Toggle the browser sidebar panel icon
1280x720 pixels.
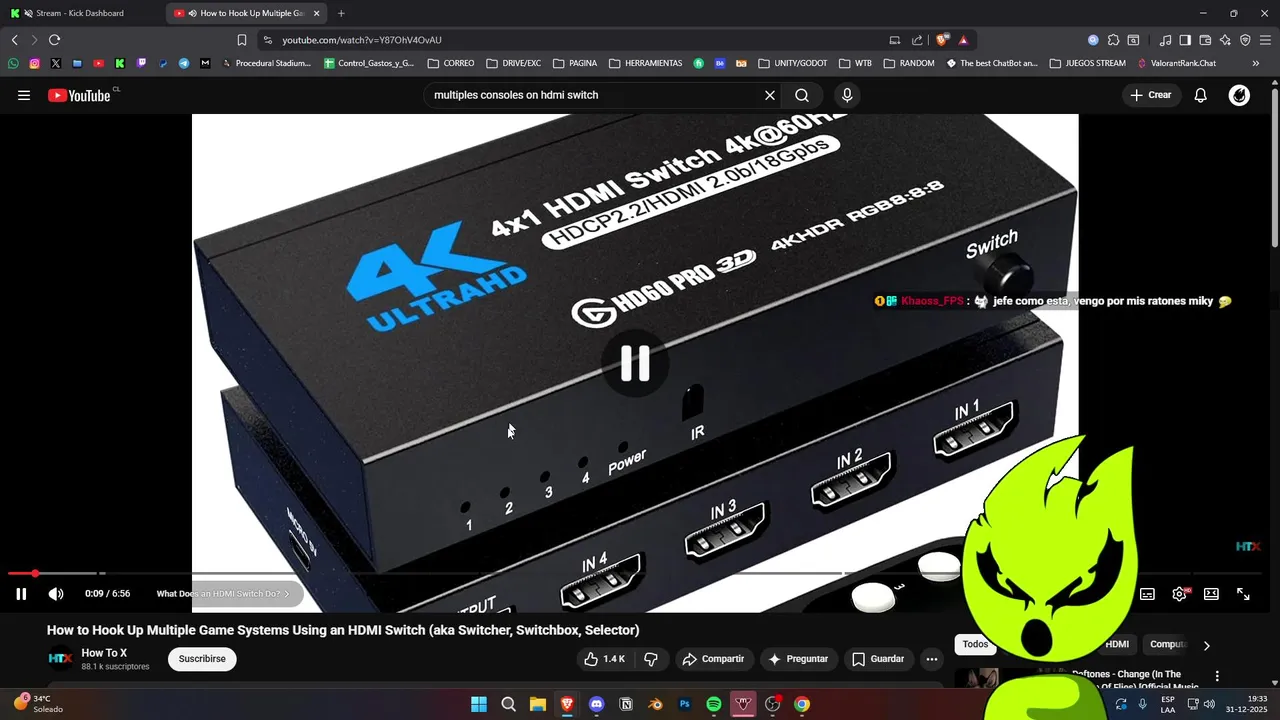1185,40
